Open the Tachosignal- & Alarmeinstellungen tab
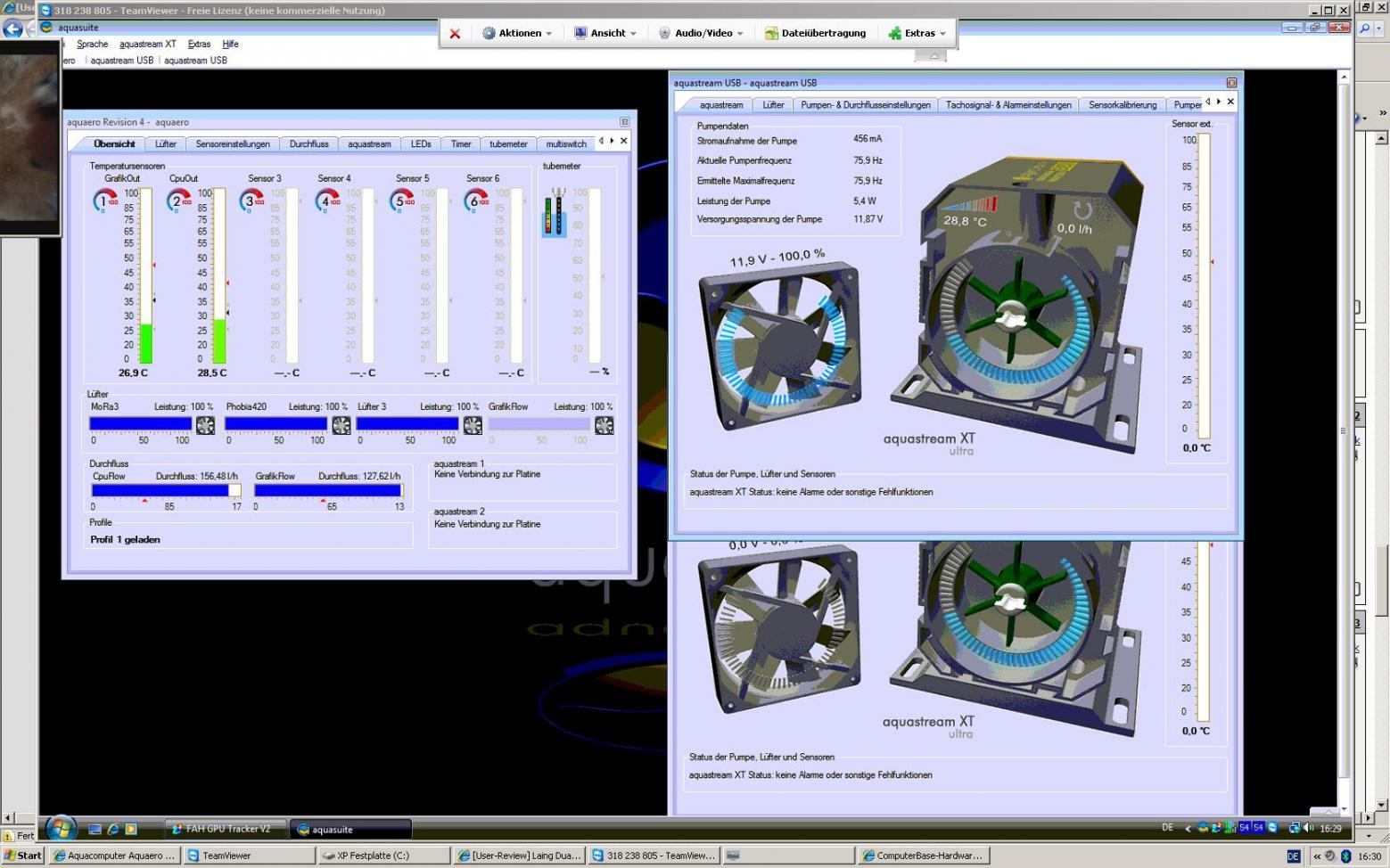Viewport: 1390px width, 868px height. click(1008, 104)
